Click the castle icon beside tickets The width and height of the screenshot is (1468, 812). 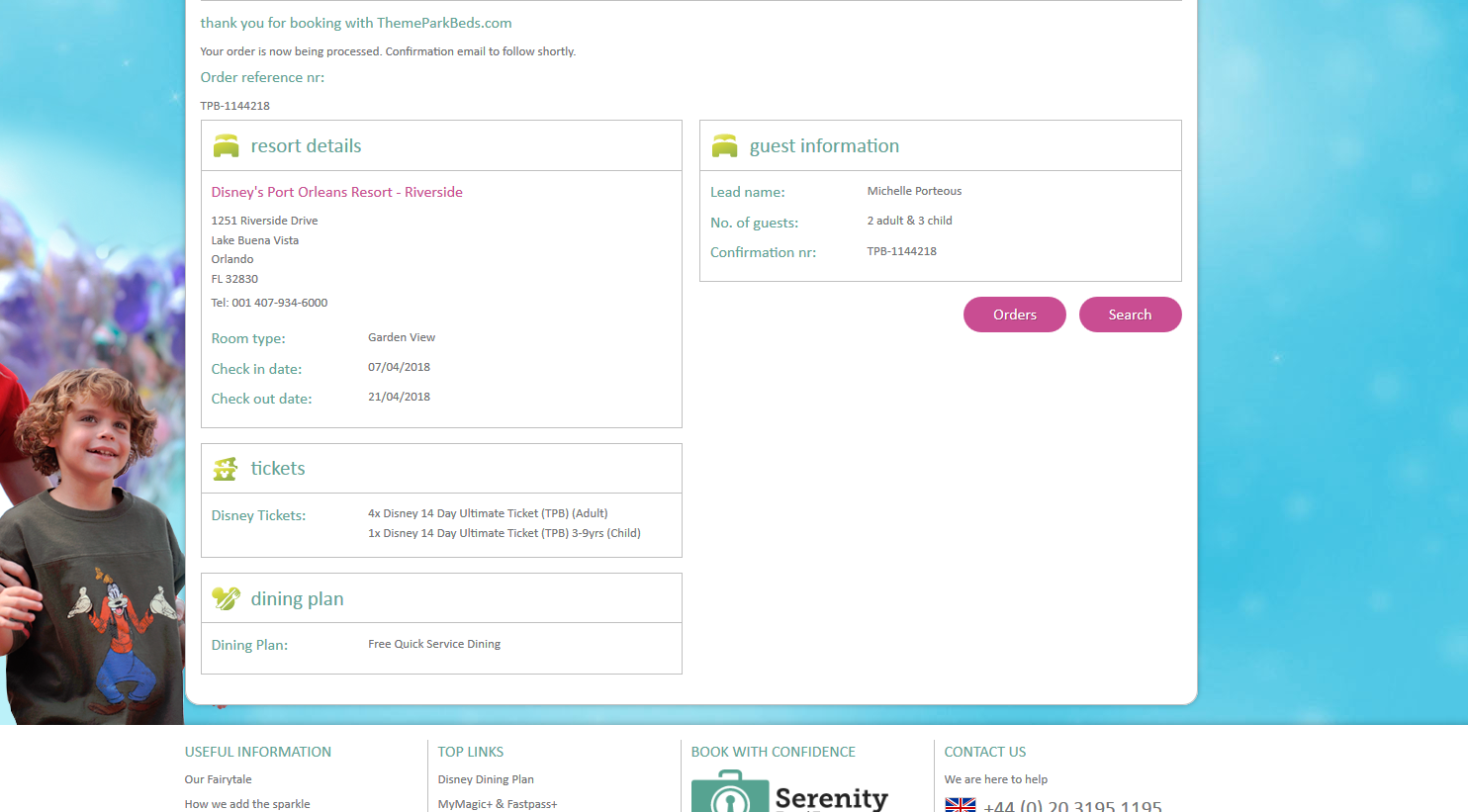(x=226, y=469)
